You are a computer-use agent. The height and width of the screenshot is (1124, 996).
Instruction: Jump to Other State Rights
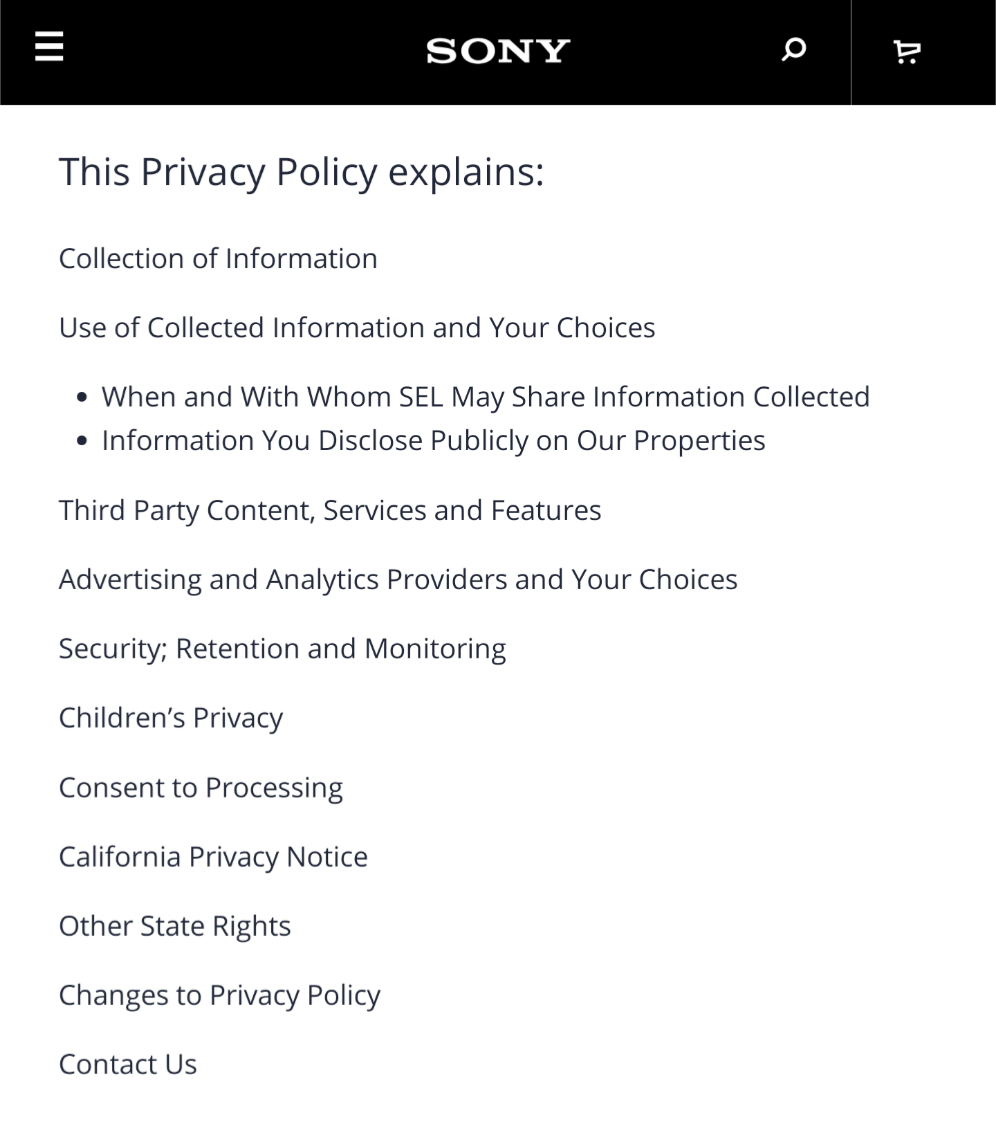point(175,926)
